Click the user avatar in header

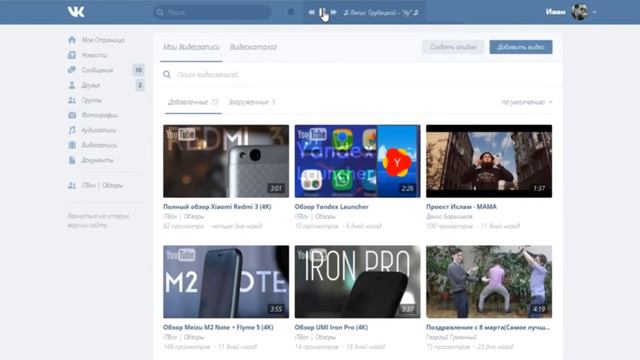coord(580,12)
